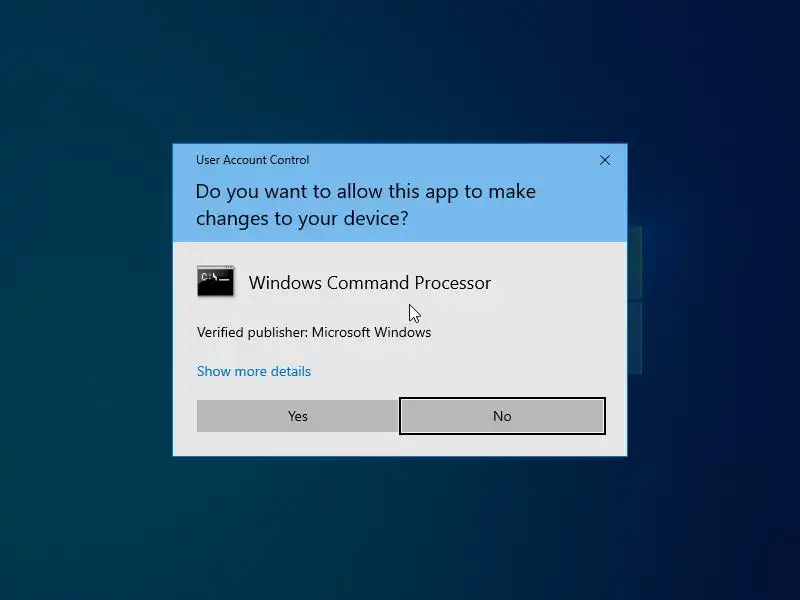800x600 pixels.
Task: Click the User Account Control title text
Action: pyautogui.click(x=253, y=160)
